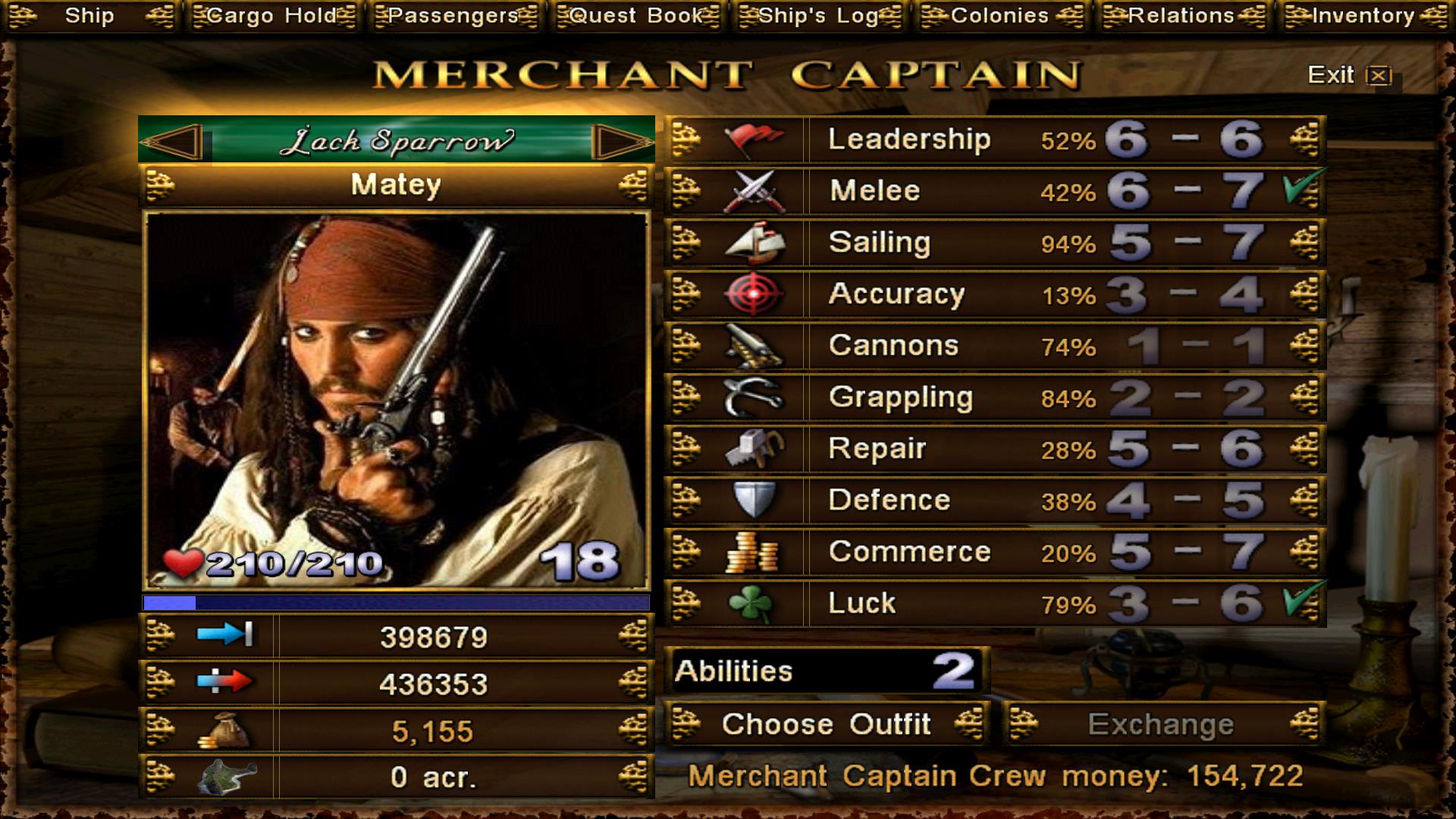Click the Cannons skill icon
Image resolution: width=1456 pixels, height=819 pixels.
[x=754, y=346]
